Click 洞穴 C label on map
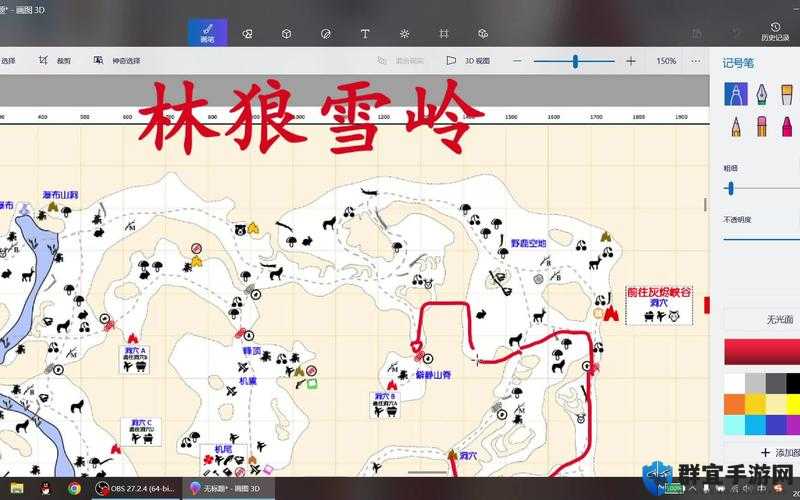Screen dimensions: 800x500 141,422
